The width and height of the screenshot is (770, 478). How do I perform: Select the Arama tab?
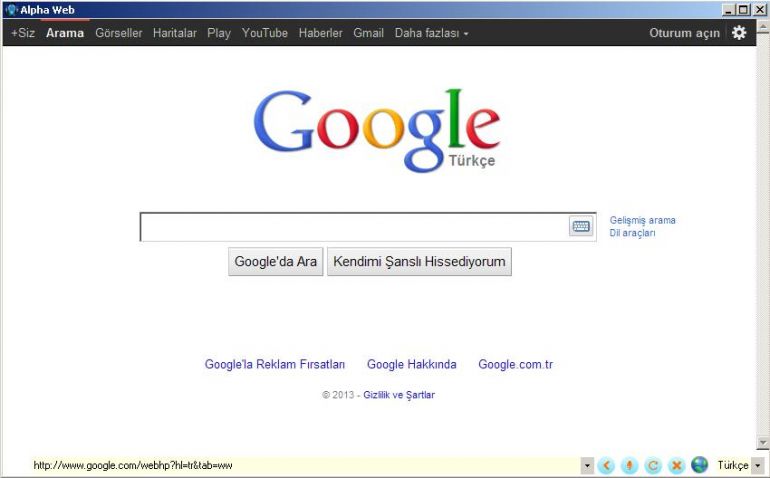coord(65,33)
